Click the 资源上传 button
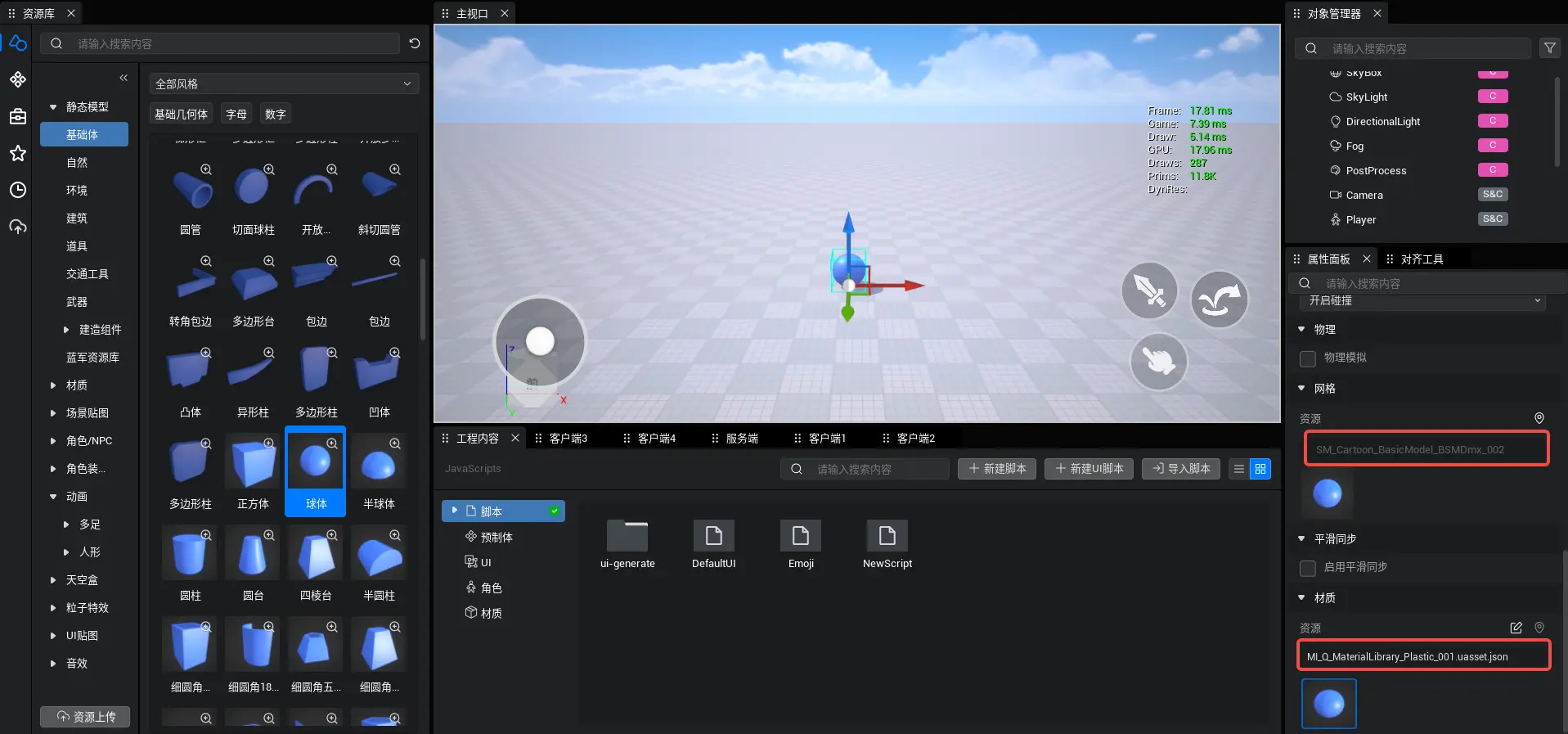Image resolution: width=1568 pixels, height=734 pixels. [x=85, y=717]
